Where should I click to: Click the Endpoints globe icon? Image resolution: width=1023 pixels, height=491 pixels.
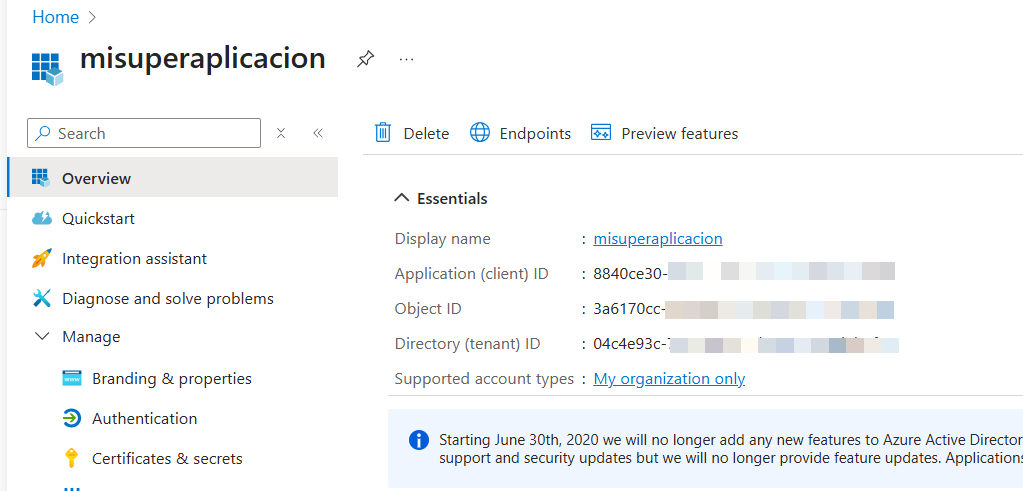pyautogui.click(x=480, y=133)
